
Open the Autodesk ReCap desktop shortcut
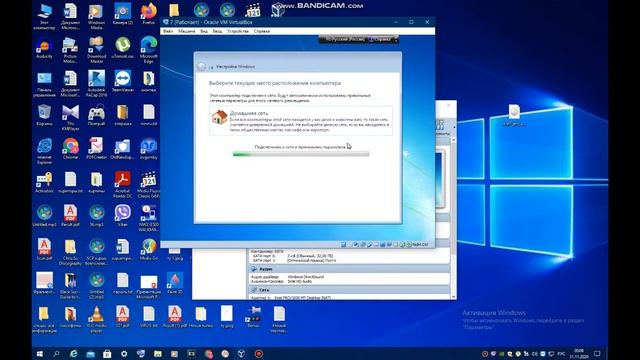point(96,84)
